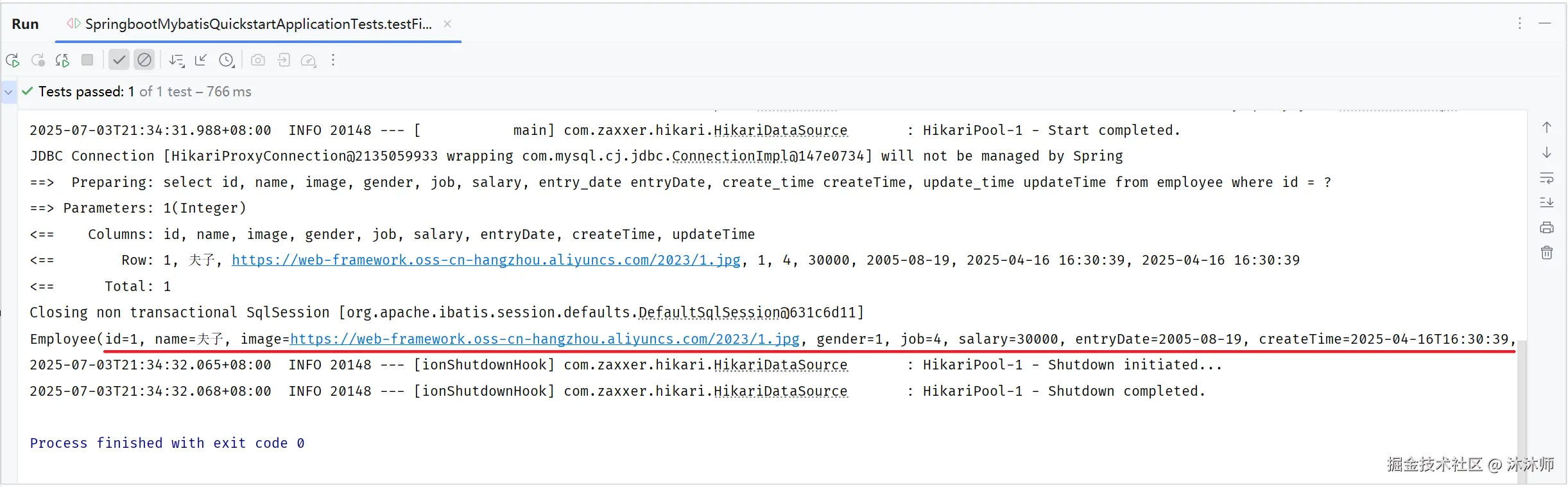
Task: Collapse the test results tree chevron
Action: pyautogui.click(x=8, y=92)
